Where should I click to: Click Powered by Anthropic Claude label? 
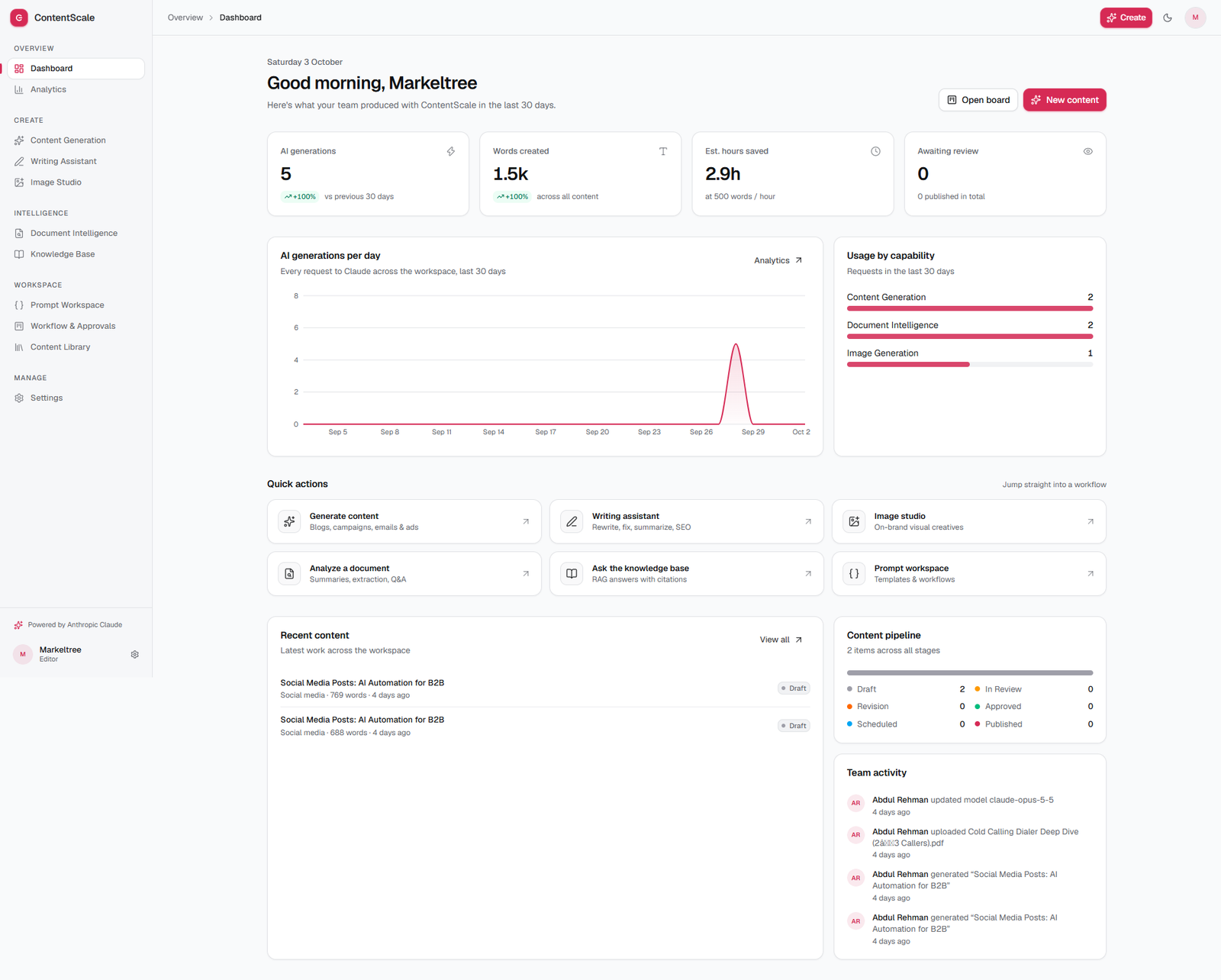coord(75,625)
